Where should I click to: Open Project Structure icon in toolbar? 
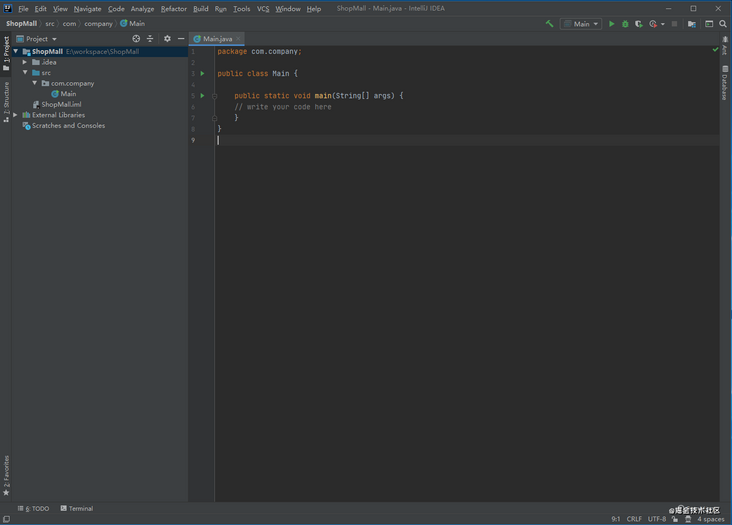coord(691,24)
